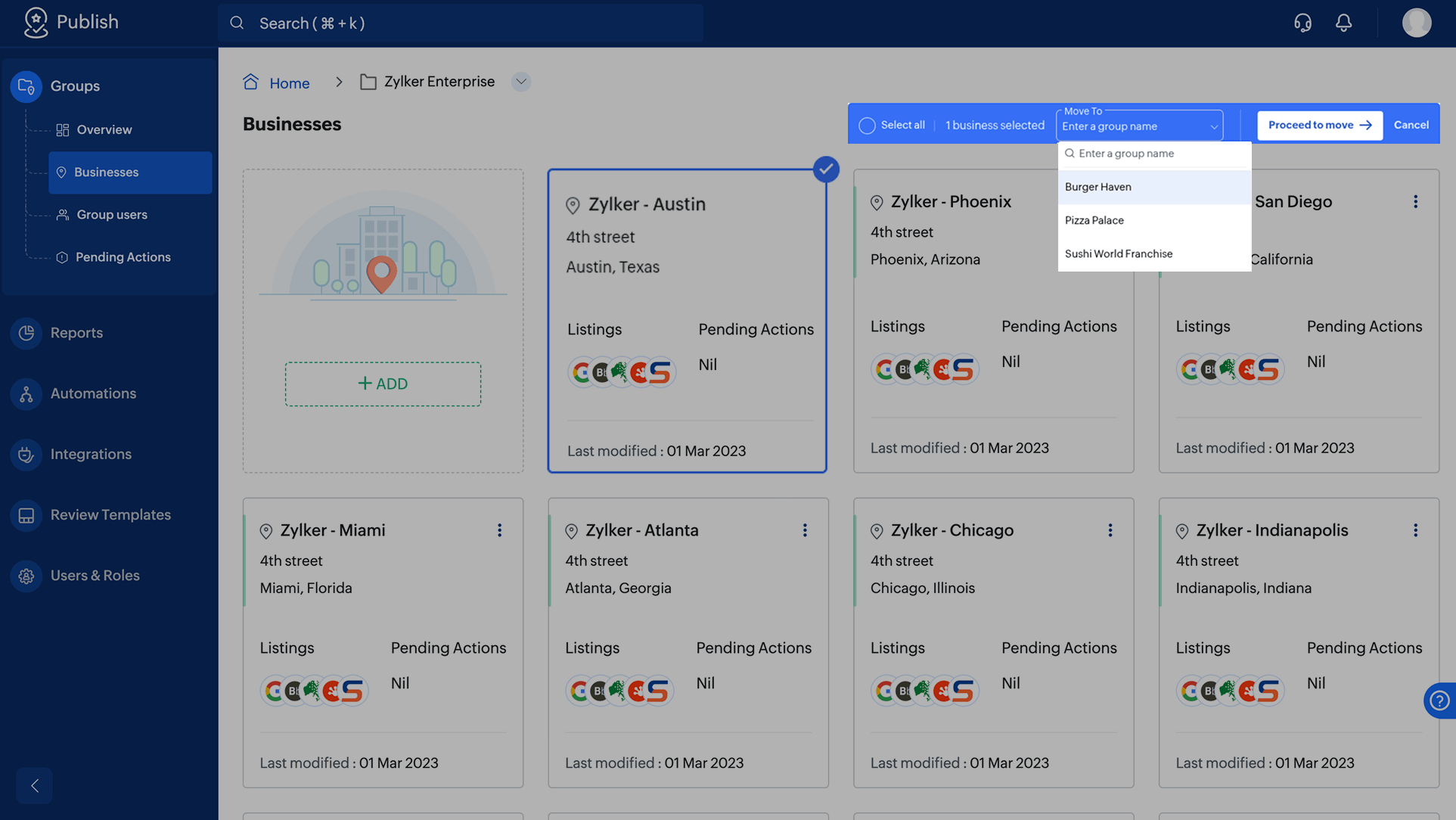Click the Proceed to move button
This screenshot has width=1456, height=820.
point(1319,126)
